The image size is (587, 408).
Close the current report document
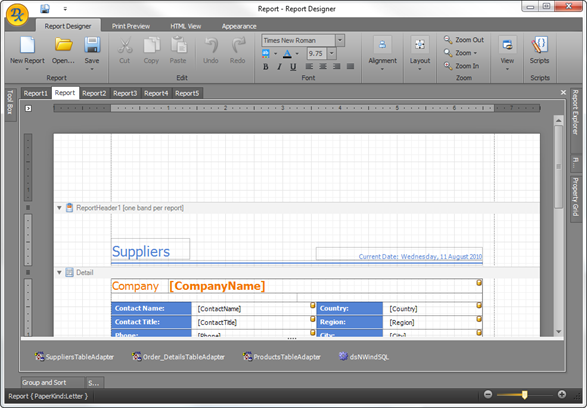563,92
